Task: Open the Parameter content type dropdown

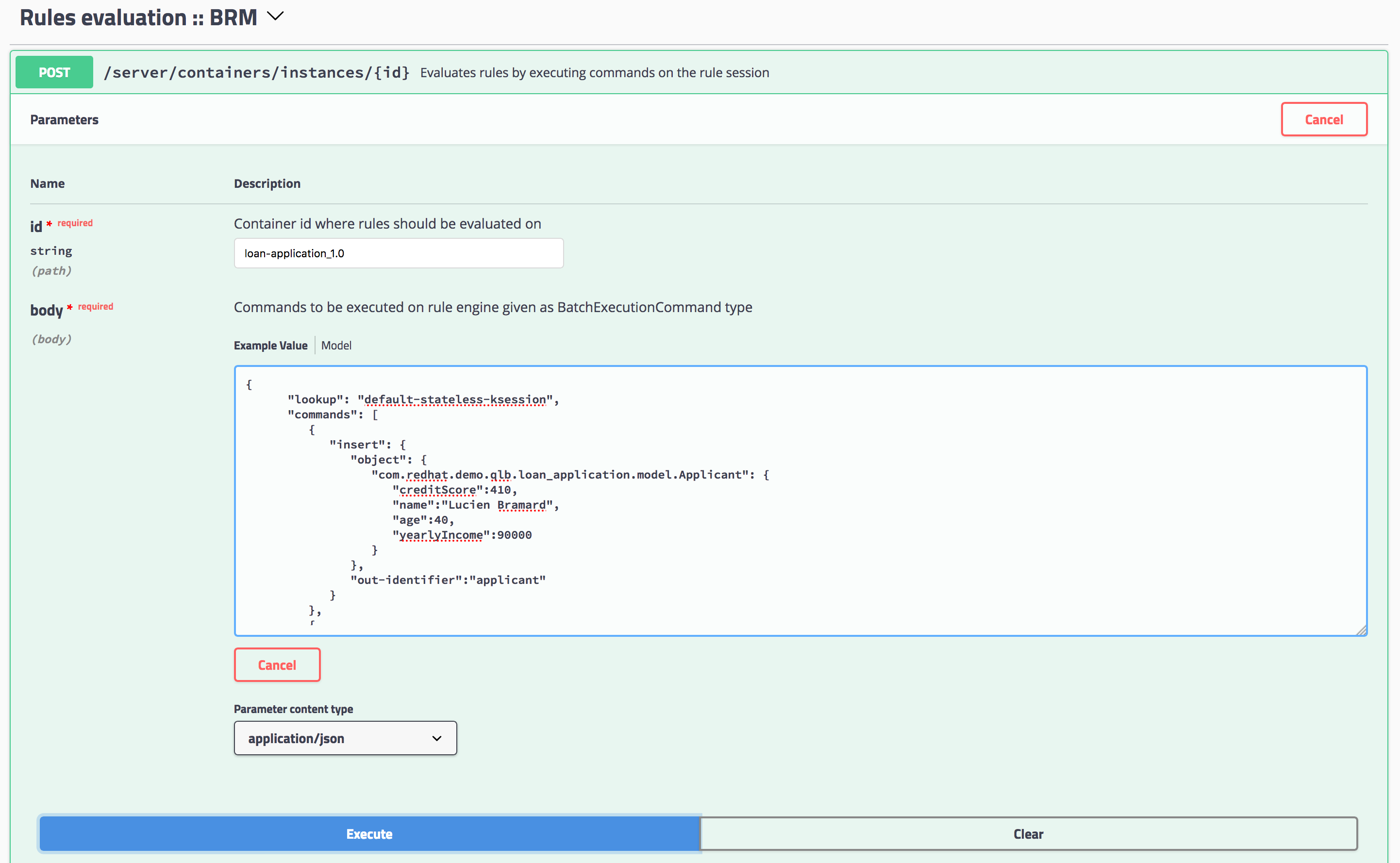Action: [345, 738]
